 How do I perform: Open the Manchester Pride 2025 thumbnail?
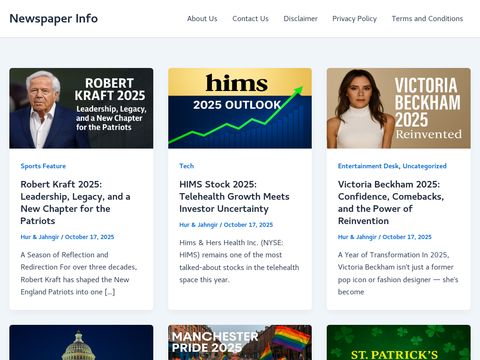click(x=240, y=342)
